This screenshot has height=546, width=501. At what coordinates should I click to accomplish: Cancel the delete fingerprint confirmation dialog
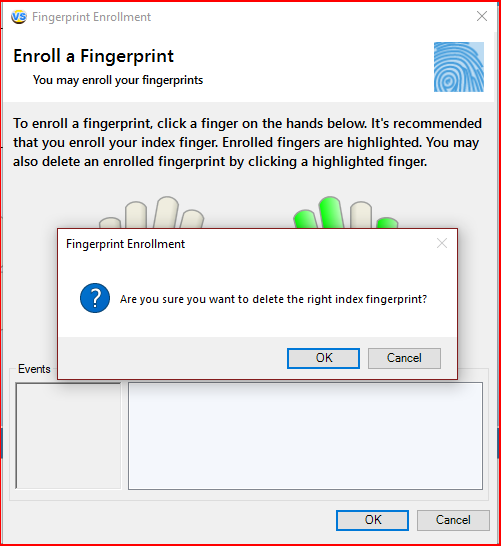[404, 358]
